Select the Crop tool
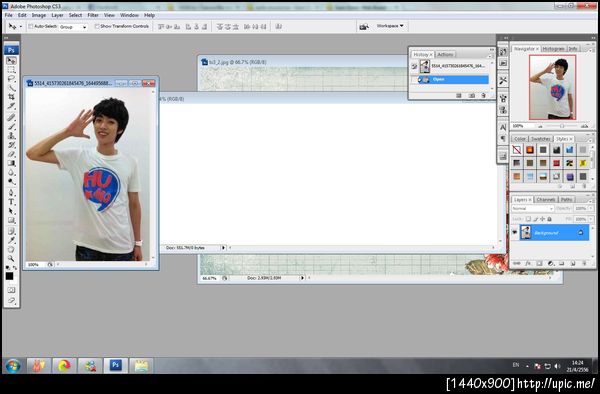Viewport: 600px width, 394px height. click(11, 97)
